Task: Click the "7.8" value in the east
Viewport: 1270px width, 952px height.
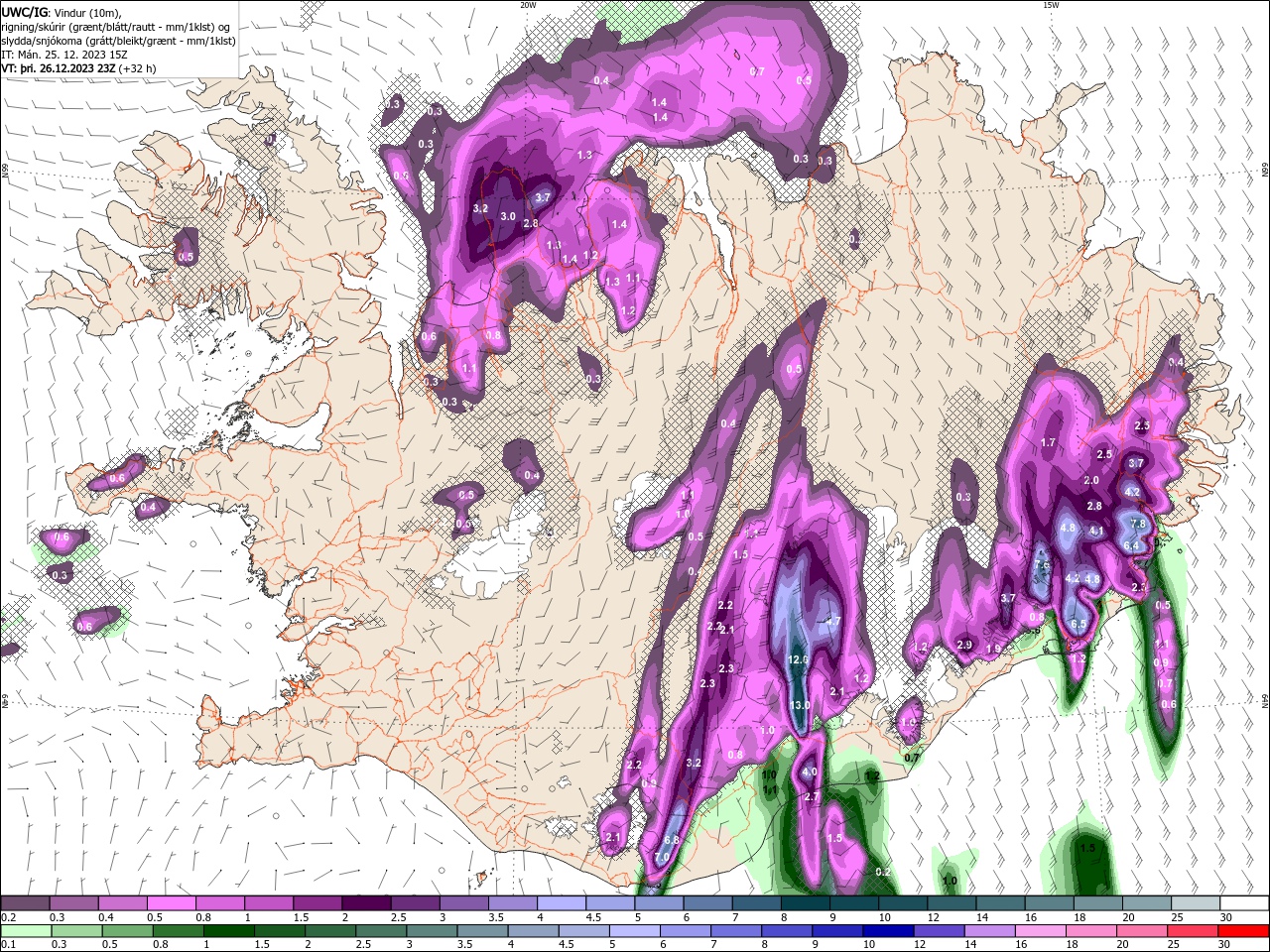Action: (1138, 524)
